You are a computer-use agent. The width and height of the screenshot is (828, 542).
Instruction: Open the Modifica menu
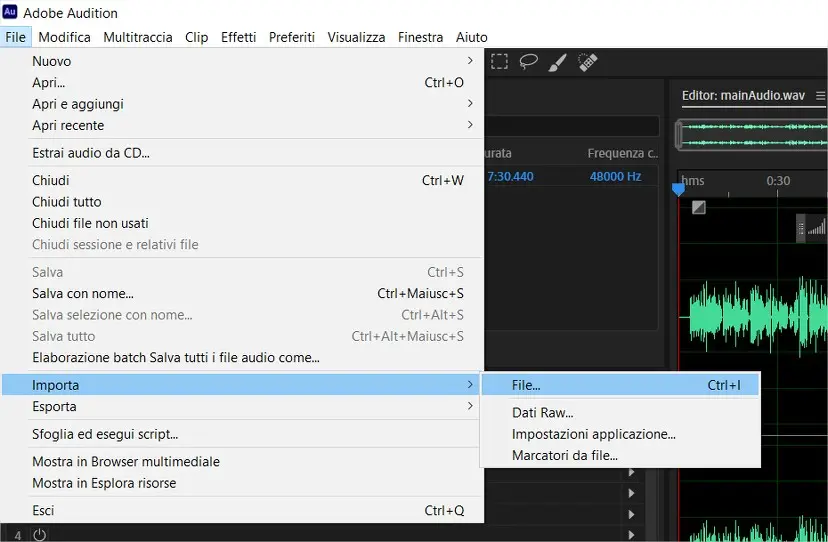(64, 37)
